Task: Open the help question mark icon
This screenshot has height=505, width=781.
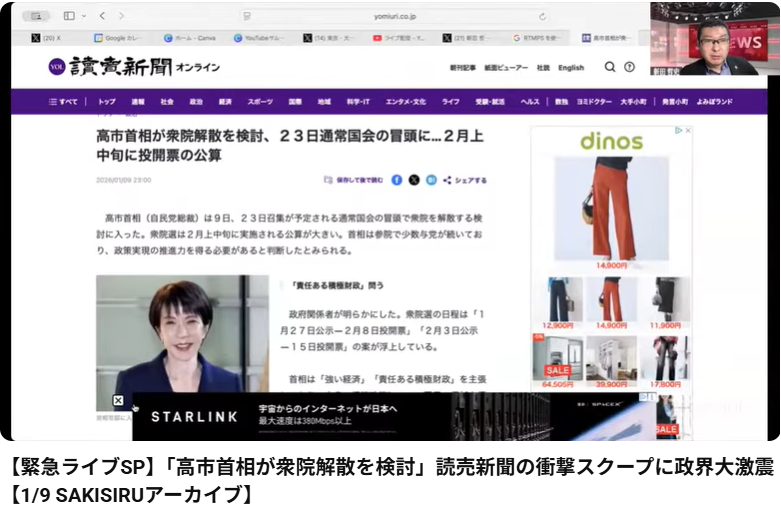Action: click(629, 67)
